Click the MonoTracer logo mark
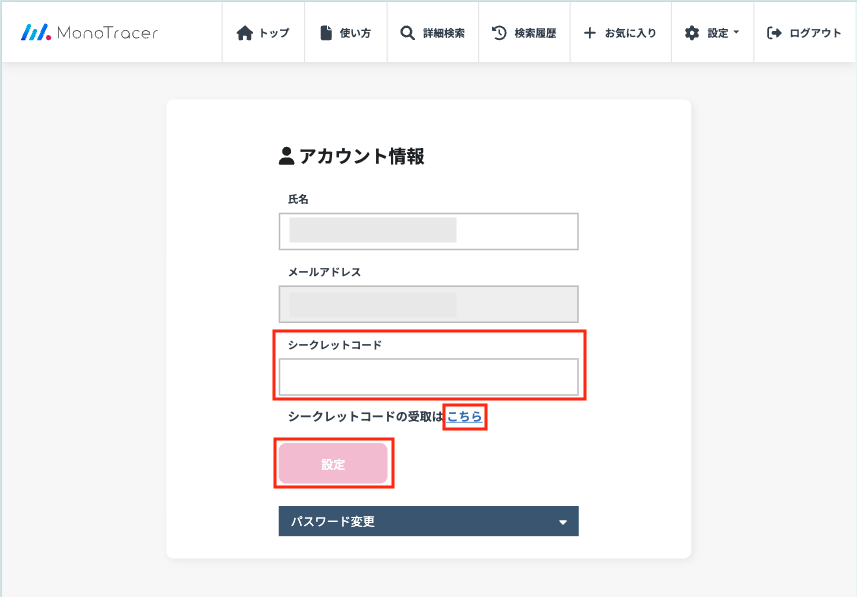The width and height of the screenshot is (857, 597). click(x=36, y=32)
